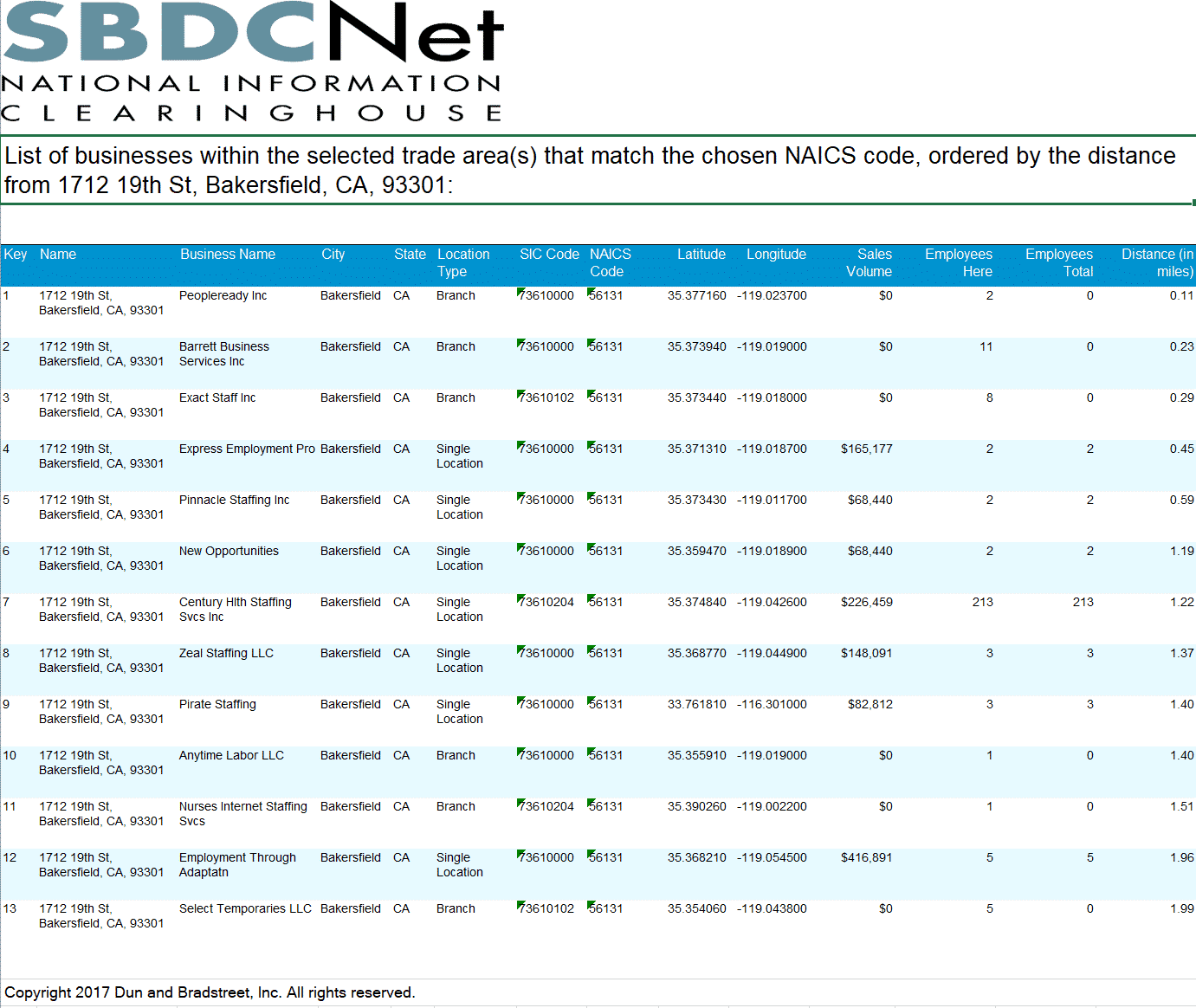Click the NAICS code 56131 in Peopleready row
Image resolution: width=1196 pixels, height=1008 pixels.
(606, 296)
